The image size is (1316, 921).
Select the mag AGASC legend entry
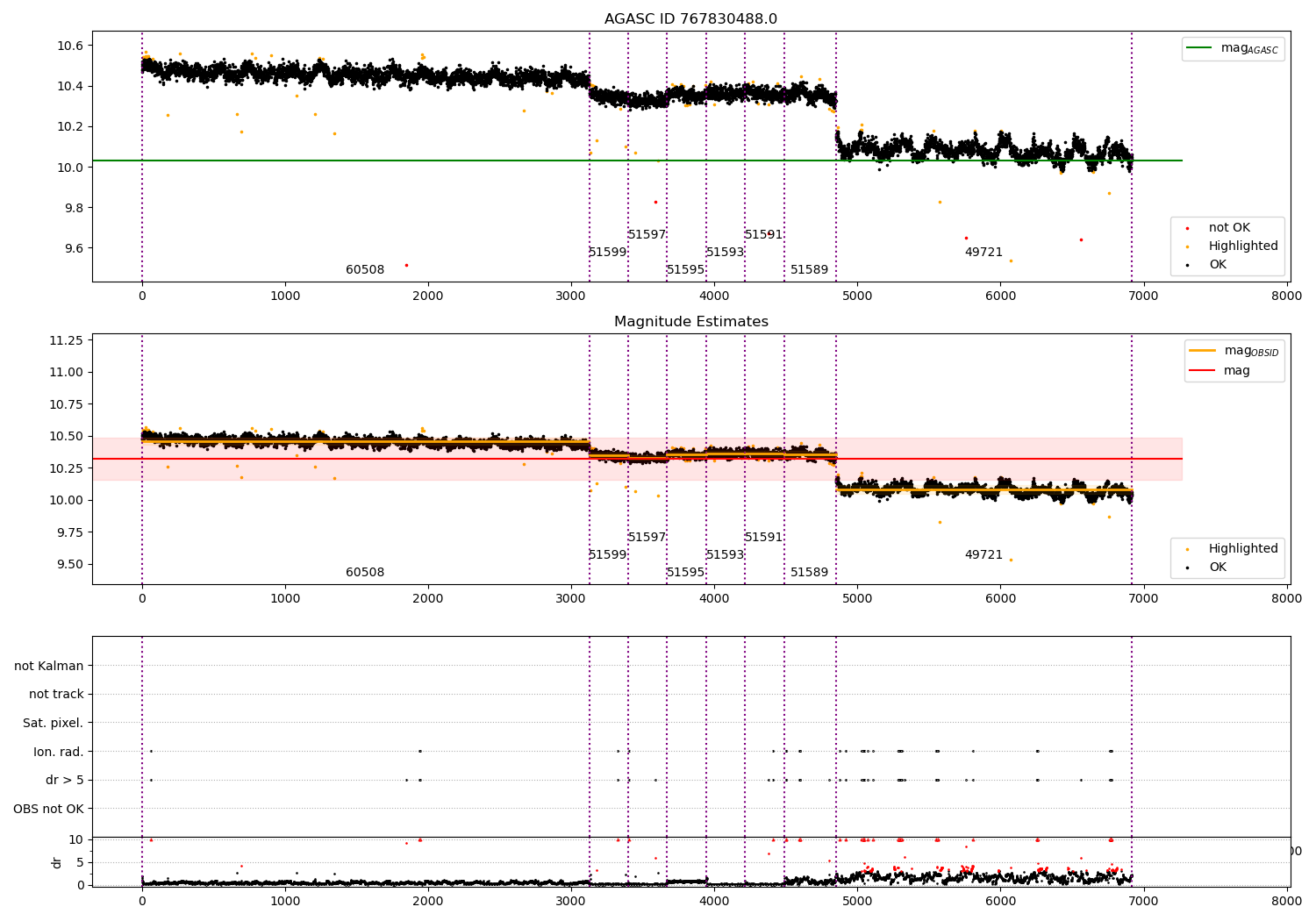[1233, 49]
